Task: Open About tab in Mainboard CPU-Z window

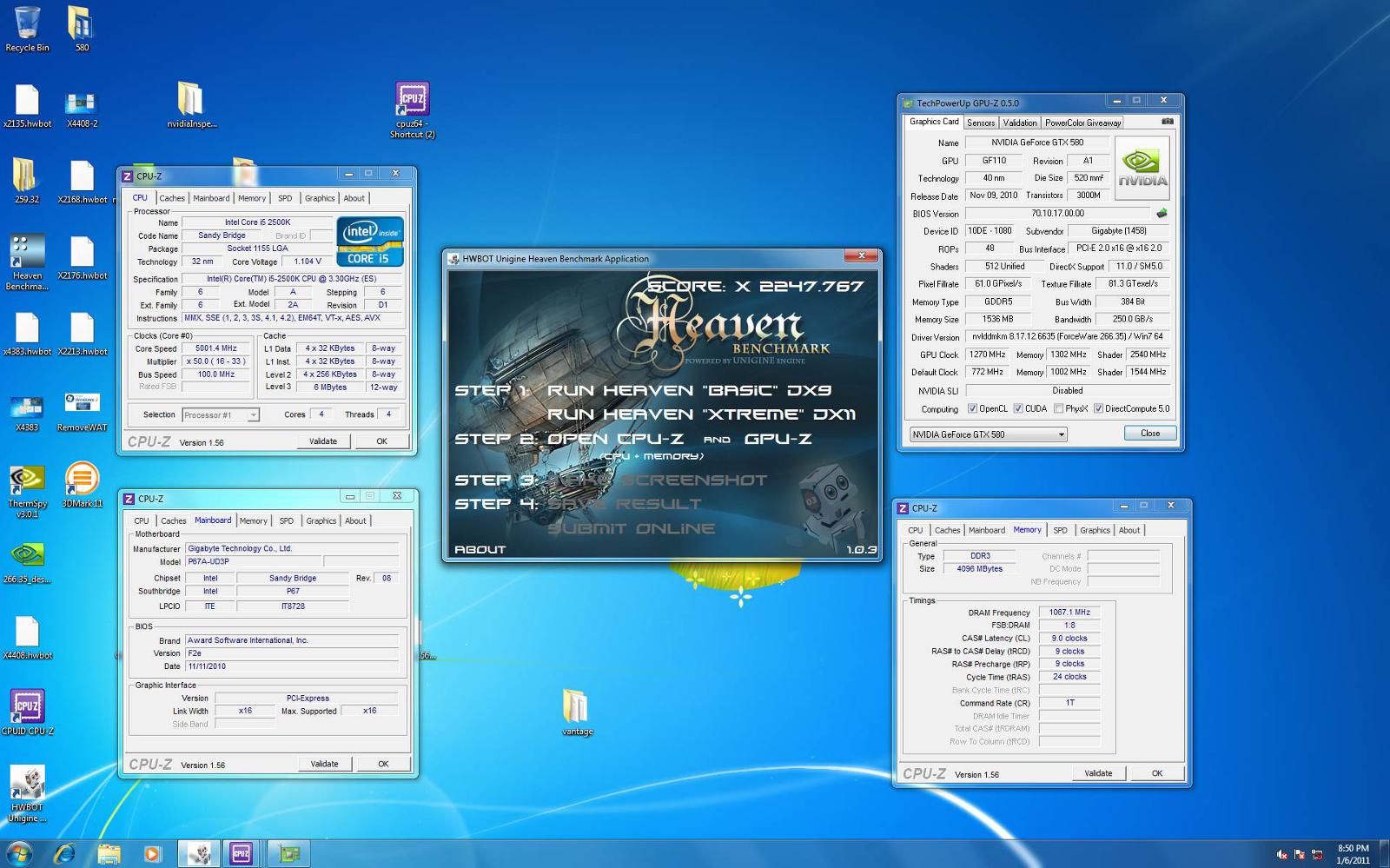Action: (x=355, y=520)
